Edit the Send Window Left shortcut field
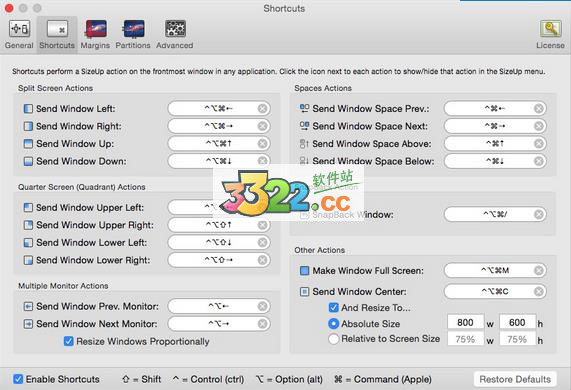This screenshot has width=571, height=390. 219,109
